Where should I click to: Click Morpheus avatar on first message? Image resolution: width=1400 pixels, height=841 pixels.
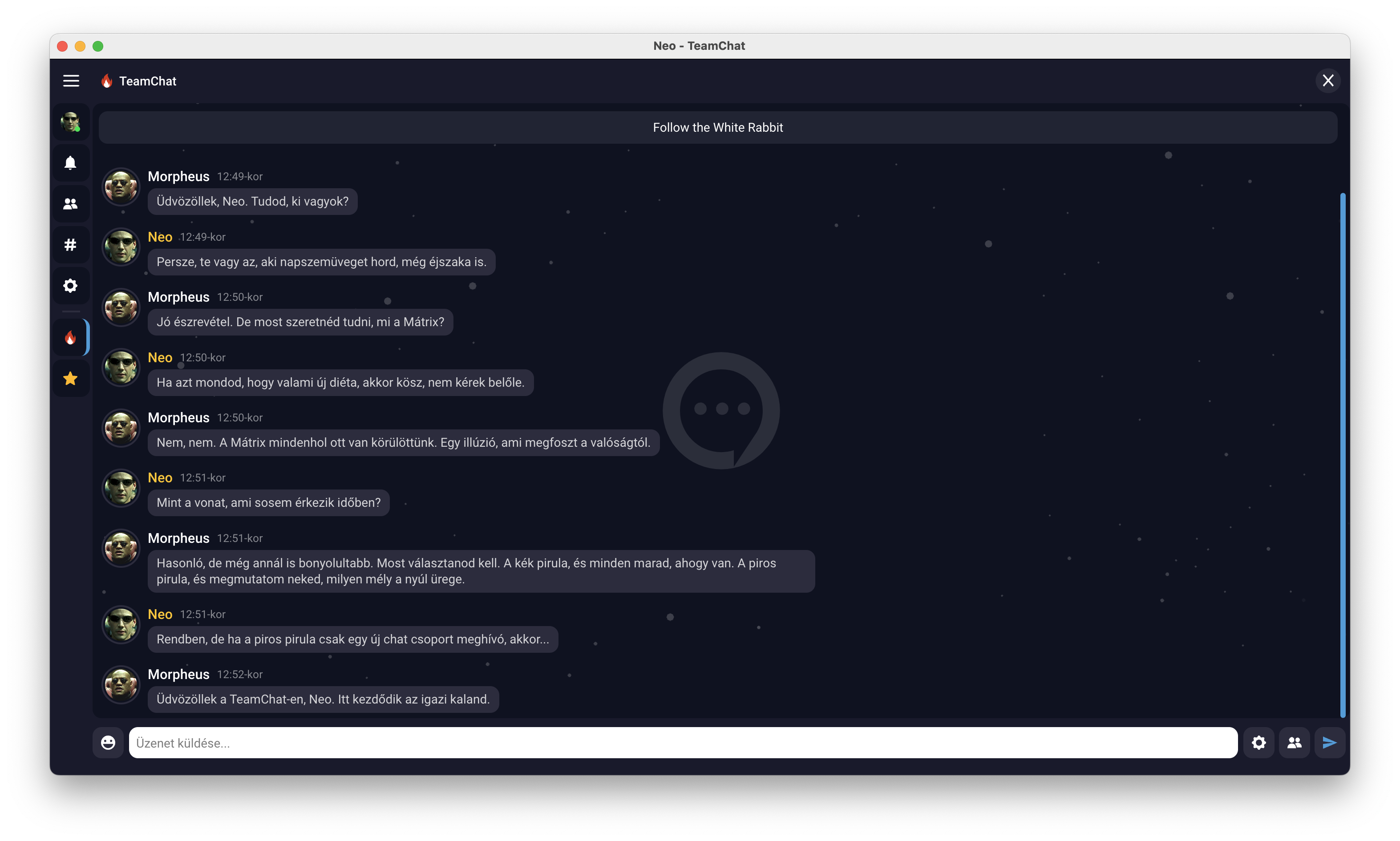(121, 186)
